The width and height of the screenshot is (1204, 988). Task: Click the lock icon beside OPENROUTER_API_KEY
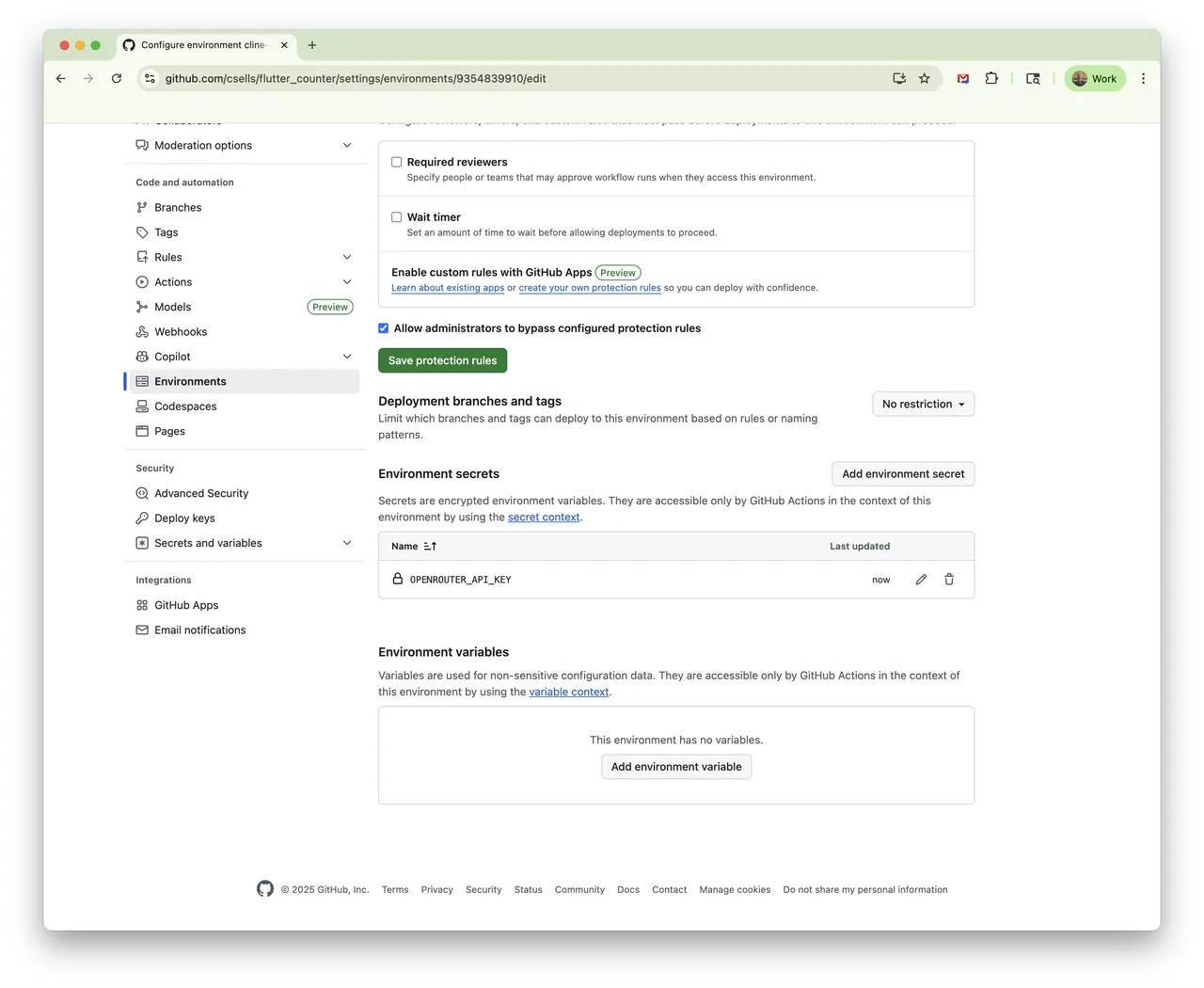pyautogui.click(x=398, y=579)
